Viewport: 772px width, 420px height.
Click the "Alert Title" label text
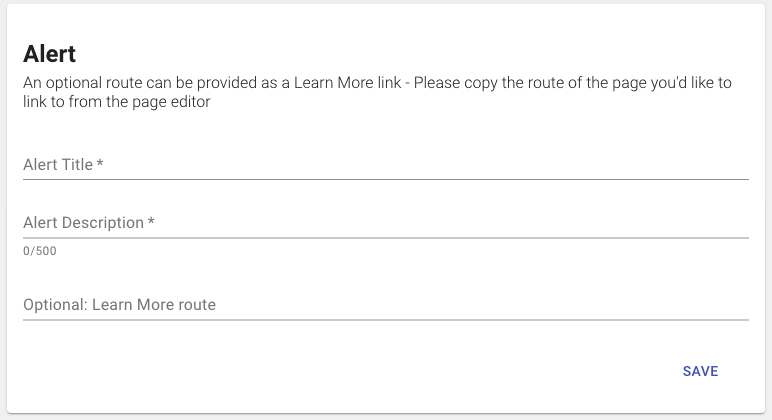point(58,165)
